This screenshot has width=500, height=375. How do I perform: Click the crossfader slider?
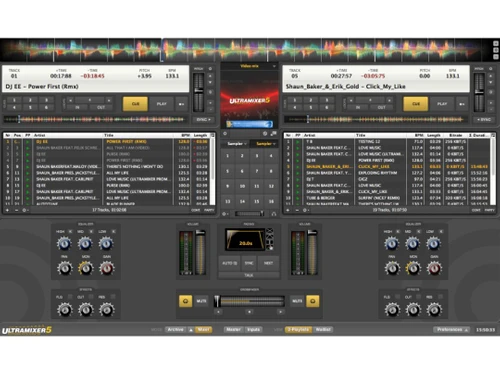pos(250,301)
